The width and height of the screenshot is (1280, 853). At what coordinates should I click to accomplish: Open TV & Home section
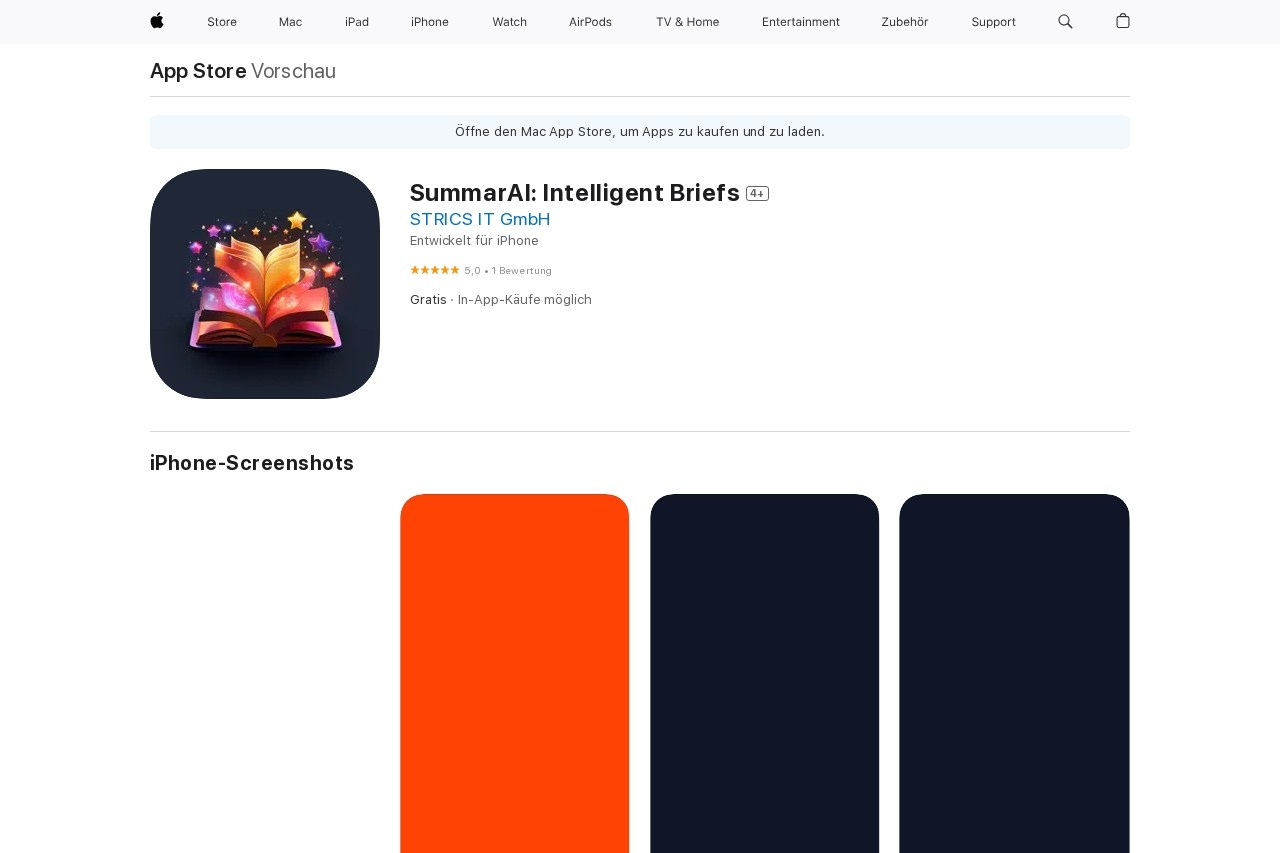[x=687, y=22]
